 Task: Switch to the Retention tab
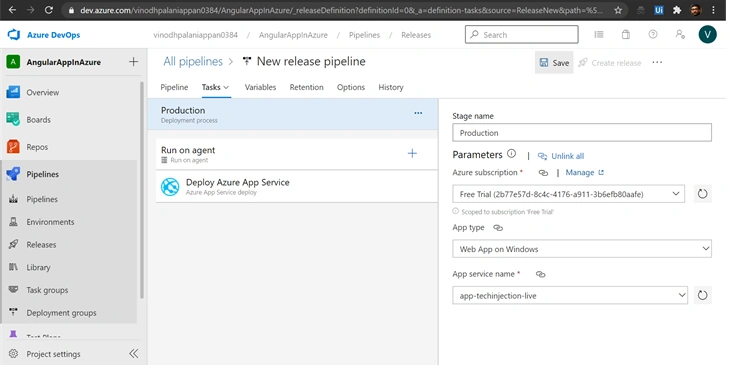pos(306,87)
